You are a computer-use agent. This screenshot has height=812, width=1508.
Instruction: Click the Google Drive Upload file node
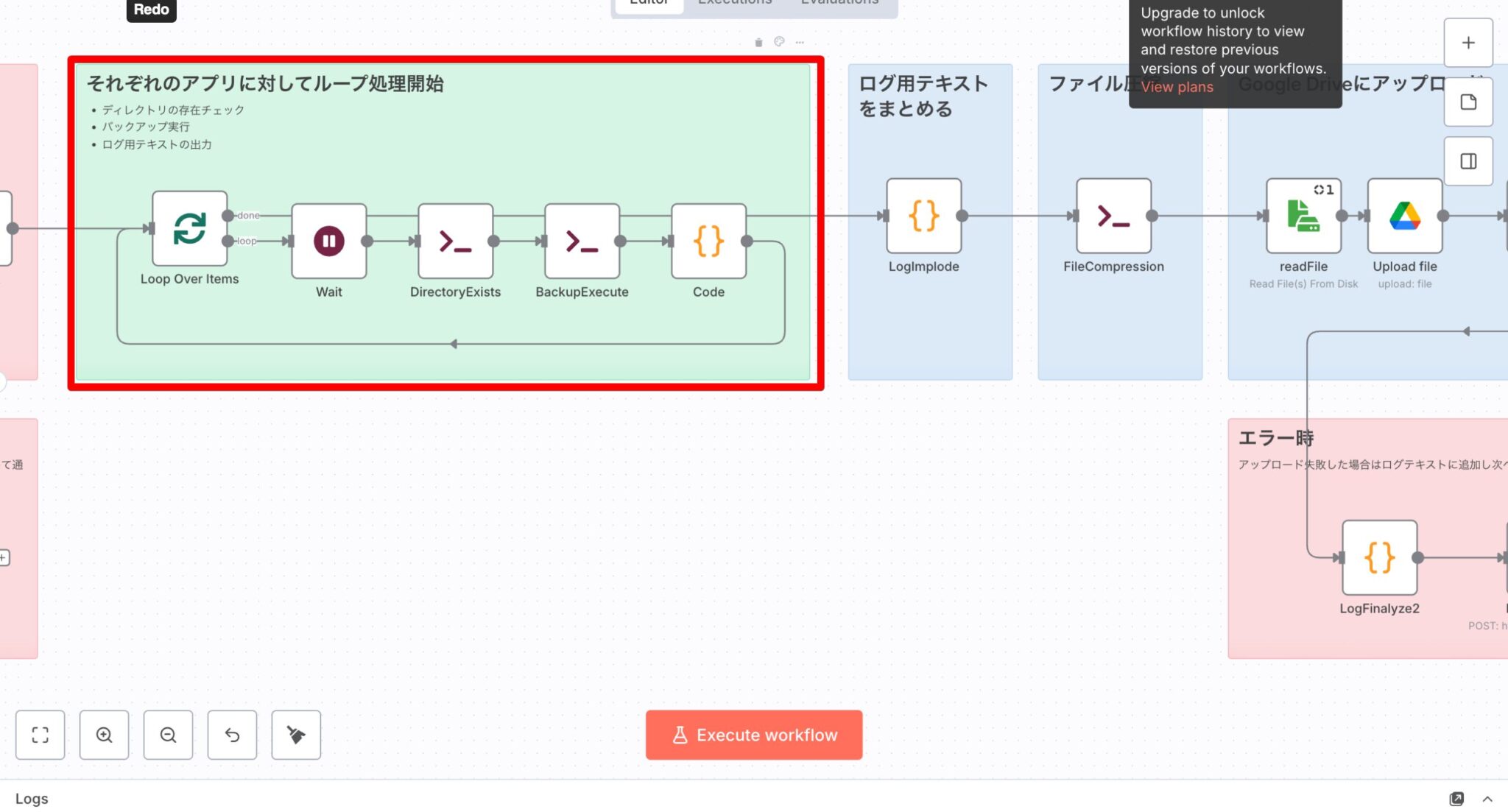pos(1404,216)
